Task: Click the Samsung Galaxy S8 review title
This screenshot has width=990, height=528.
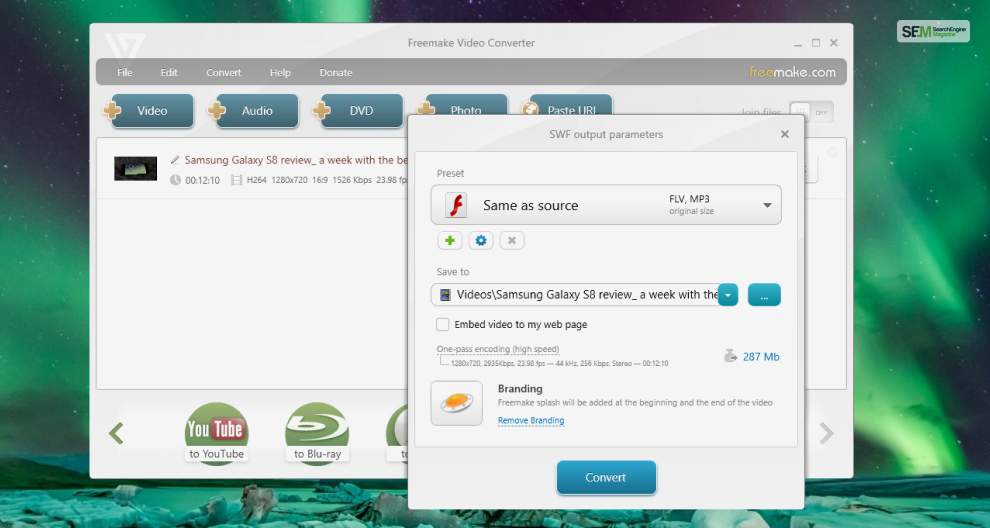Action: [x=296, y=160]
